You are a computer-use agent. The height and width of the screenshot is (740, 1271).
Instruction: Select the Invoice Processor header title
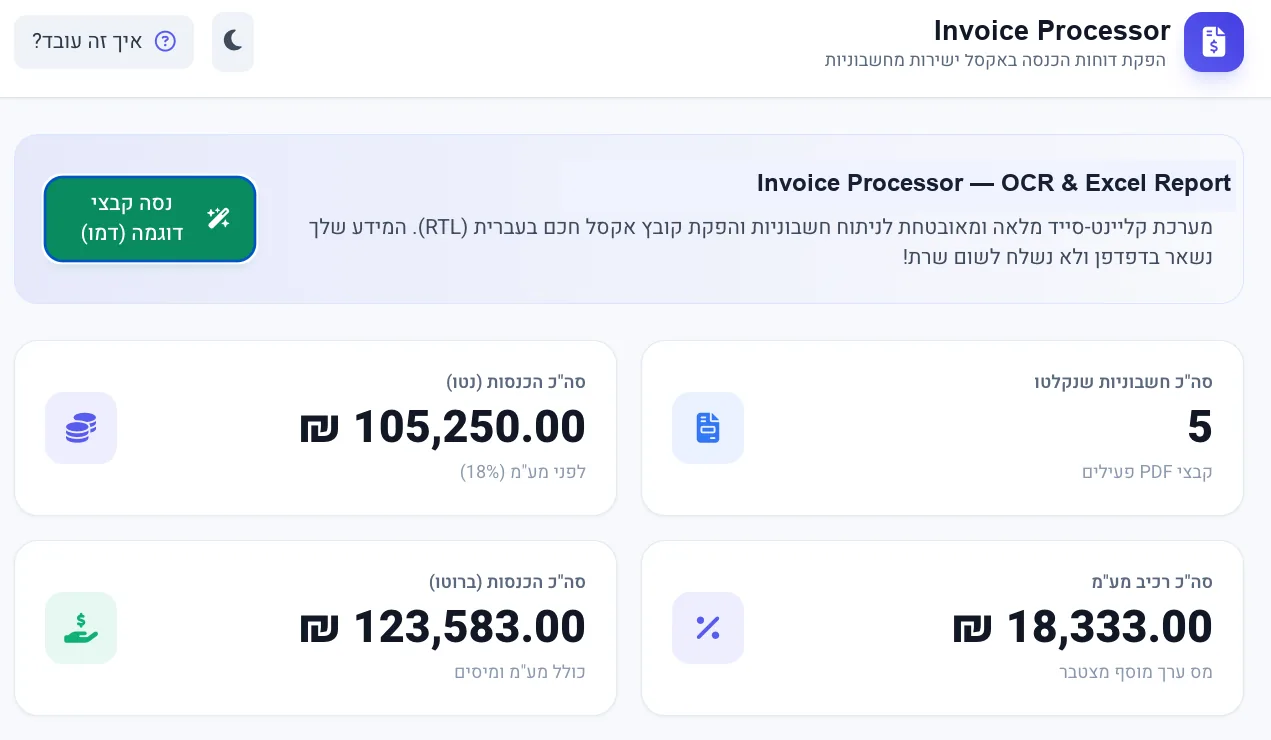coord(1052,30)
